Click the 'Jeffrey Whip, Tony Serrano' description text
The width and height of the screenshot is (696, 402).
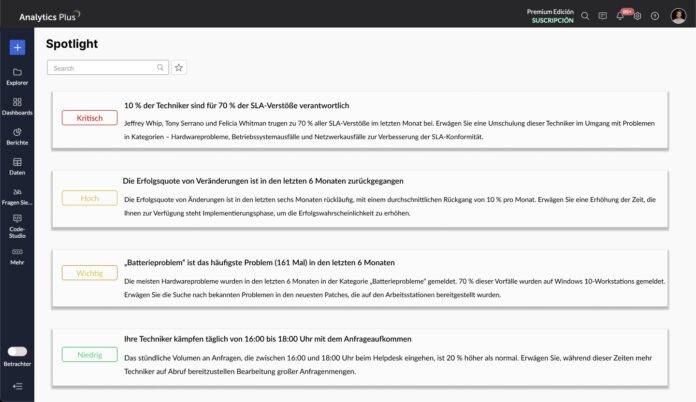389,130
